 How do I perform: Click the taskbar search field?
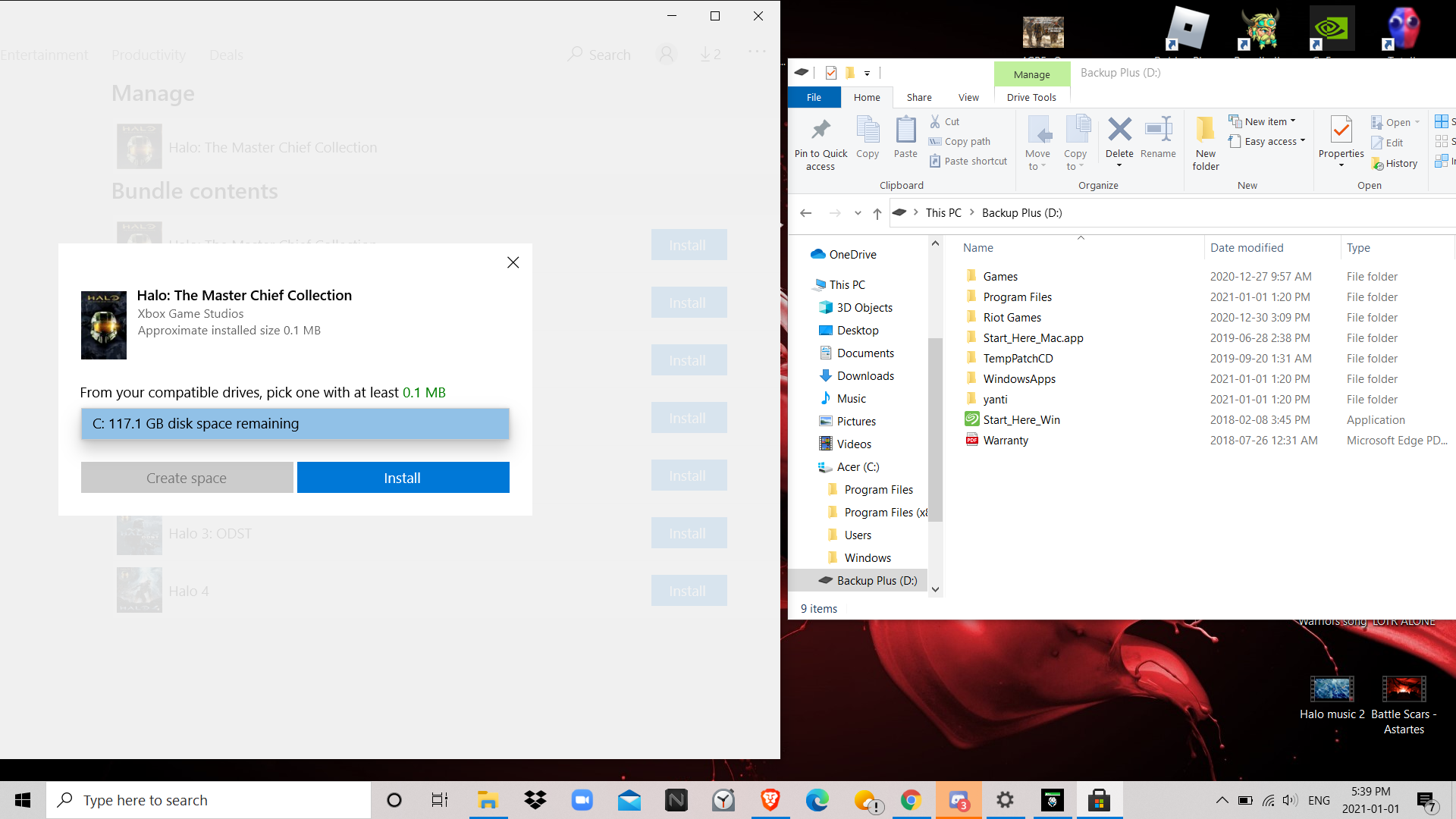pyautogui.click(x=209, y=799)
